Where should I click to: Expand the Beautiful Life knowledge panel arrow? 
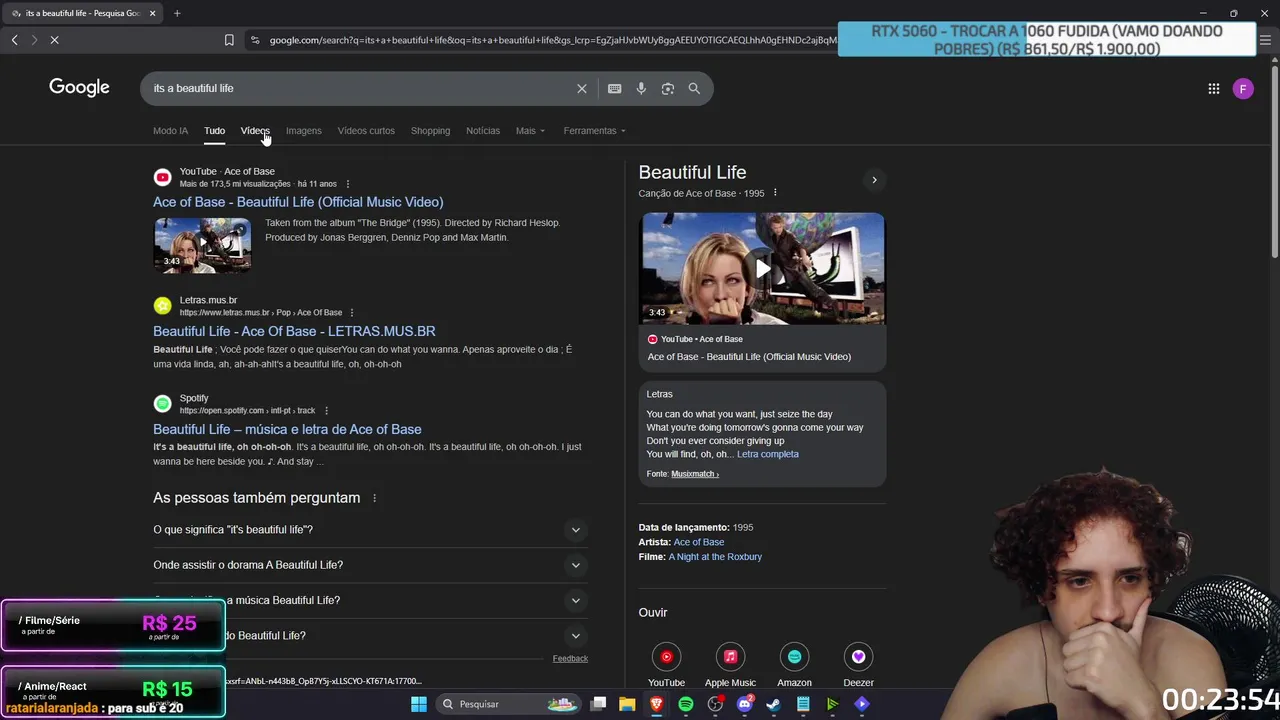tap(874, 180)
